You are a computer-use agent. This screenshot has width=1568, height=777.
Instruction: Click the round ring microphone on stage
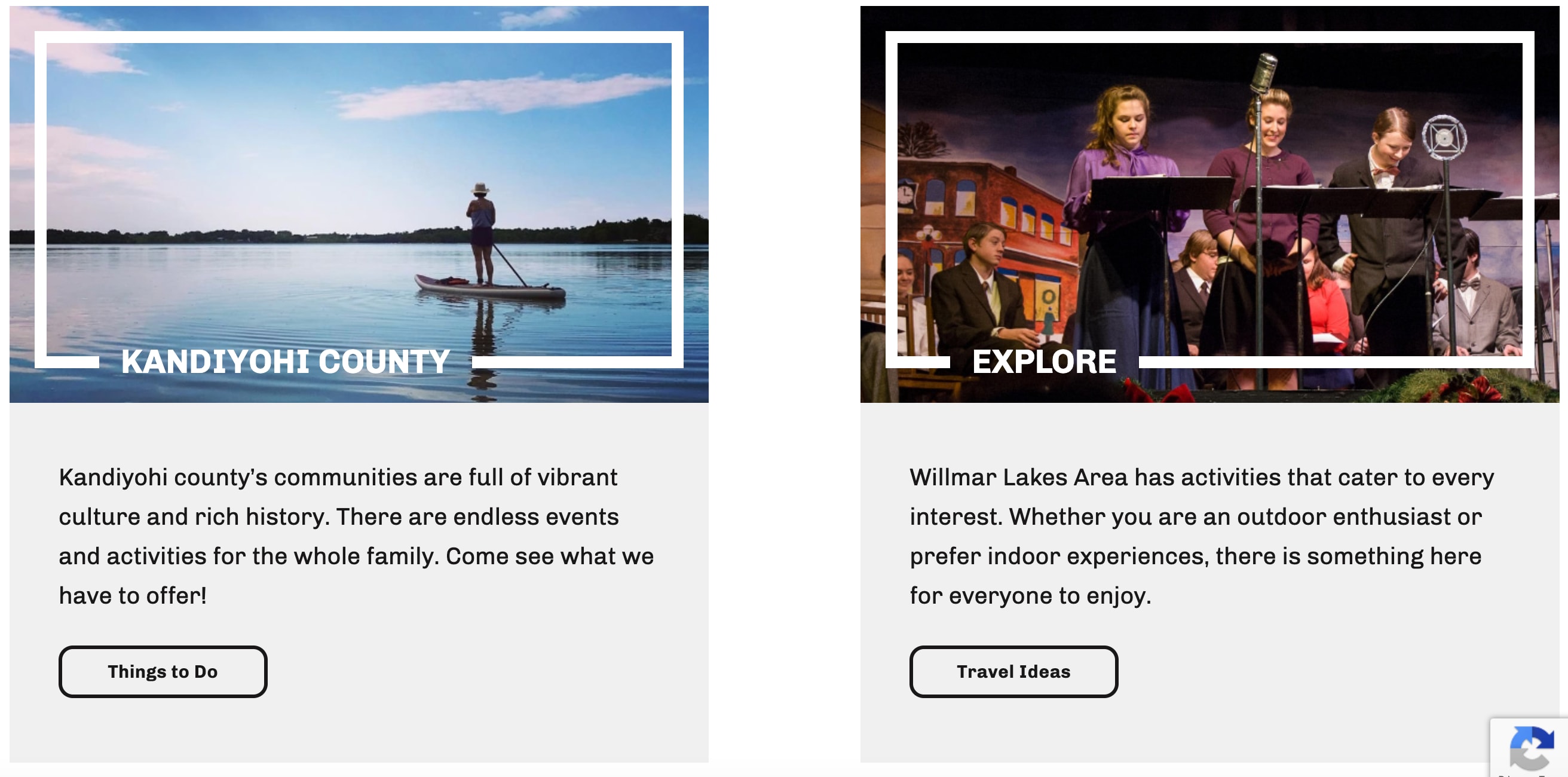pos(1444,137)
